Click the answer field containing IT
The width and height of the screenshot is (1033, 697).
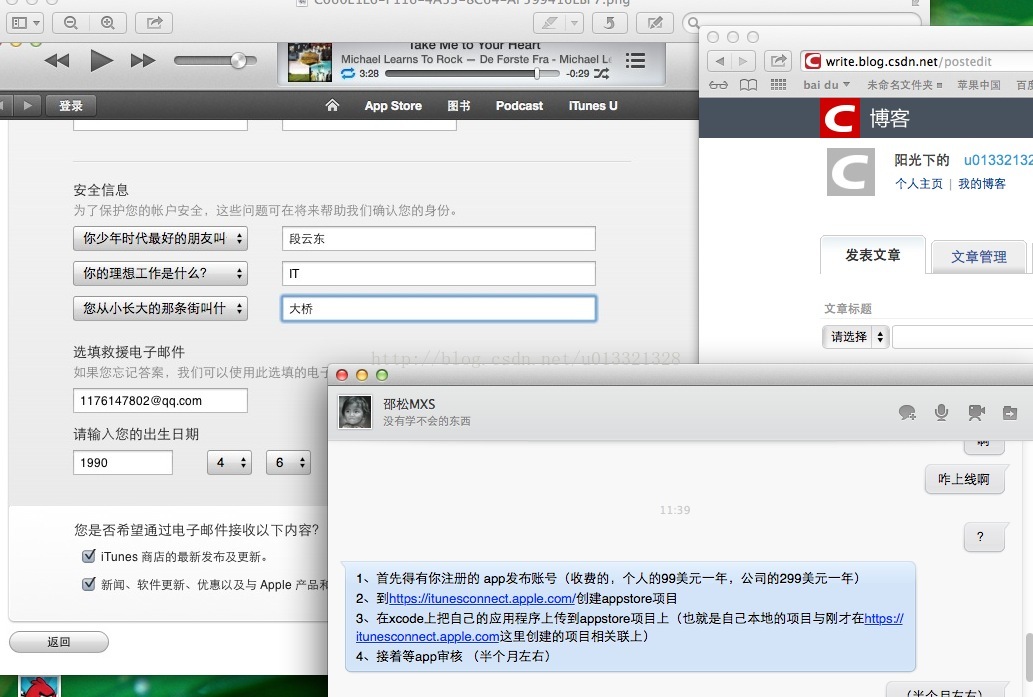439,273
